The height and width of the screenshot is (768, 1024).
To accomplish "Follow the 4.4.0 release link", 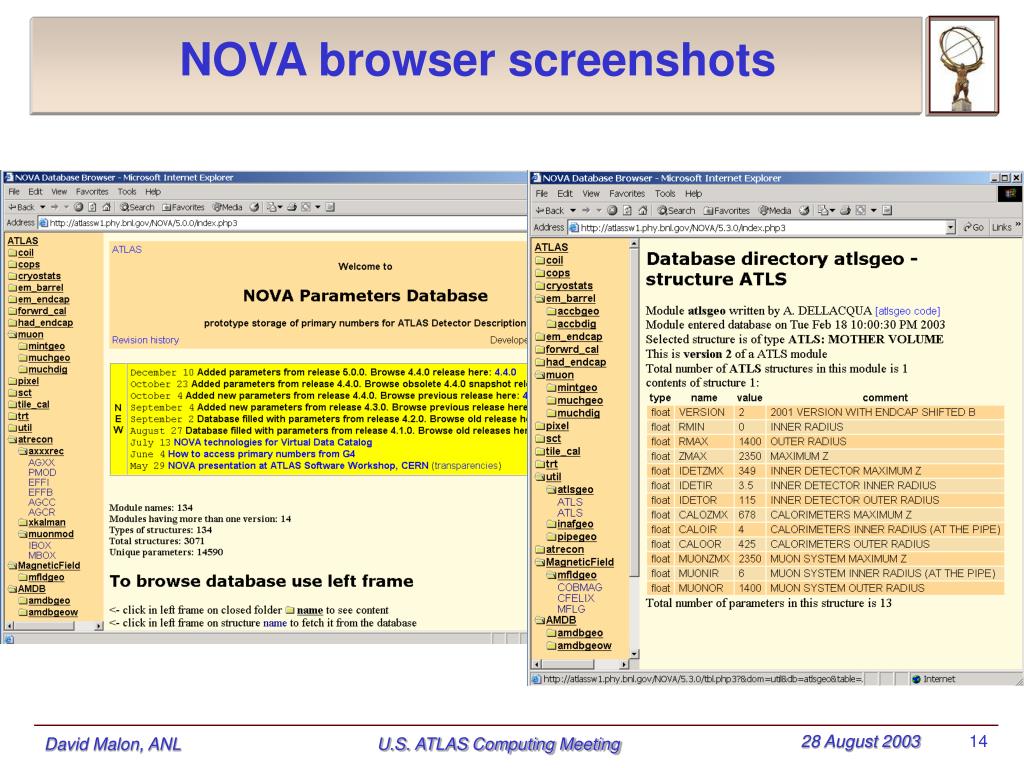I will 505,372.
